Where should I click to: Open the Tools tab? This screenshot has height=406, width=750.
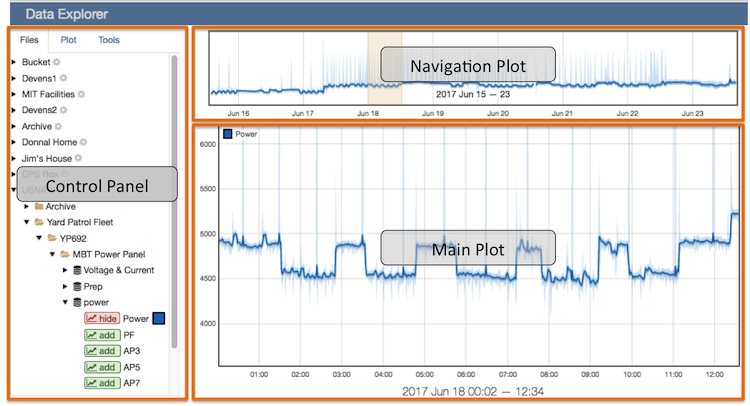[x=109, y=40]
